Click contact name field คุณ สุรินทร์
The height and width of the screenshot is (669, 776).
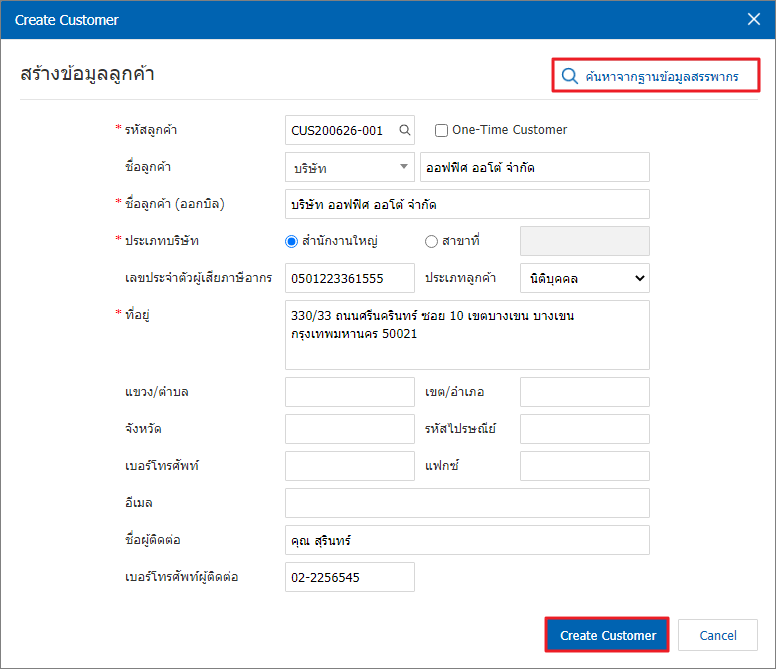(x=467, y=540)
